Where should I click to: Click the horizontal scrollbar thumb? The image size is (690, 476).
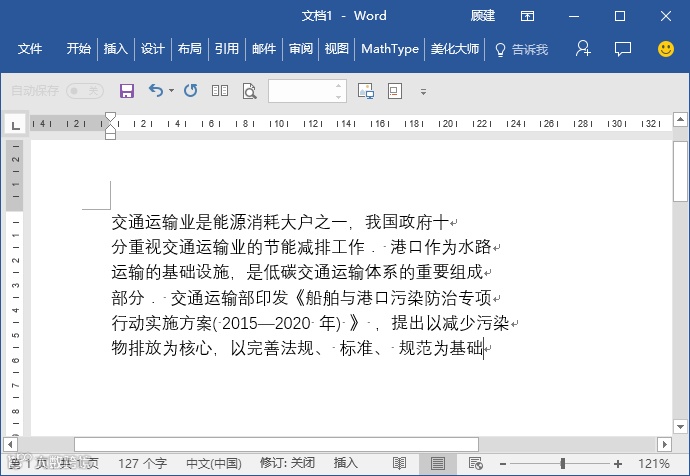(x=276, y=444)
